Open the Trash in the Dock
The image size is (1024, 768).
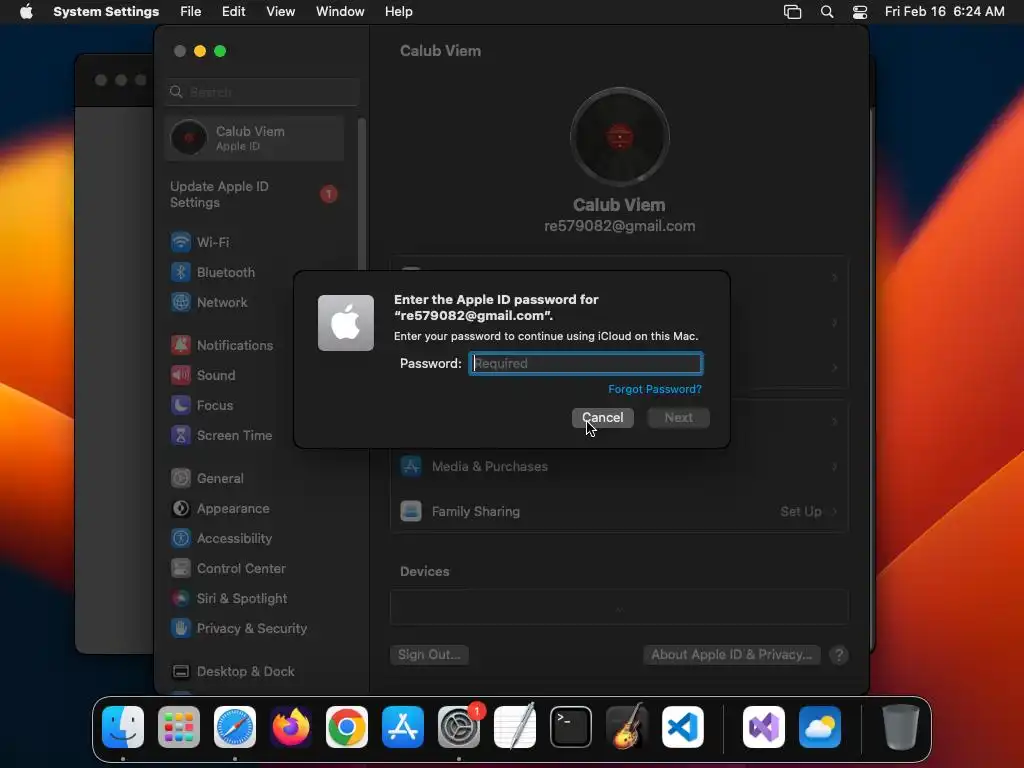901,727
